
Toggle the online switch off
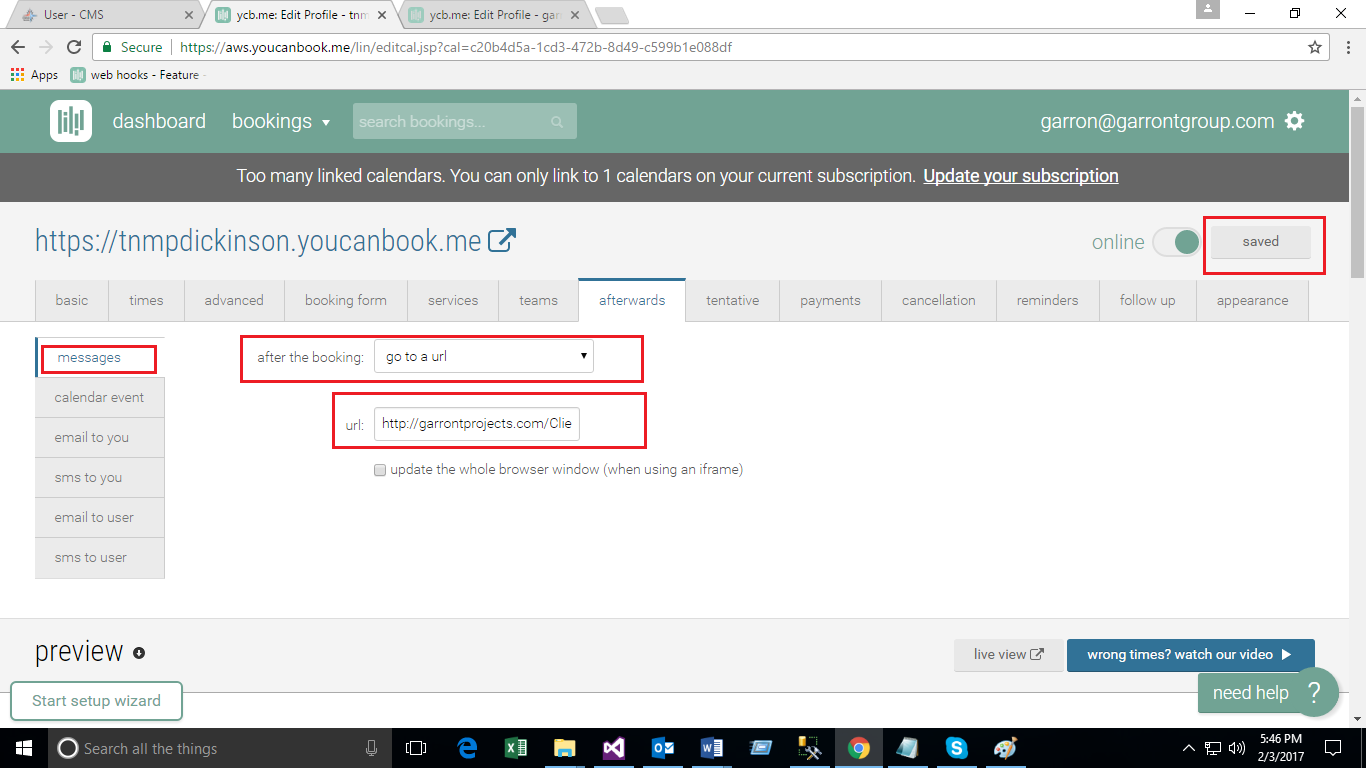pyautogui.click(x=1176, y=242)
